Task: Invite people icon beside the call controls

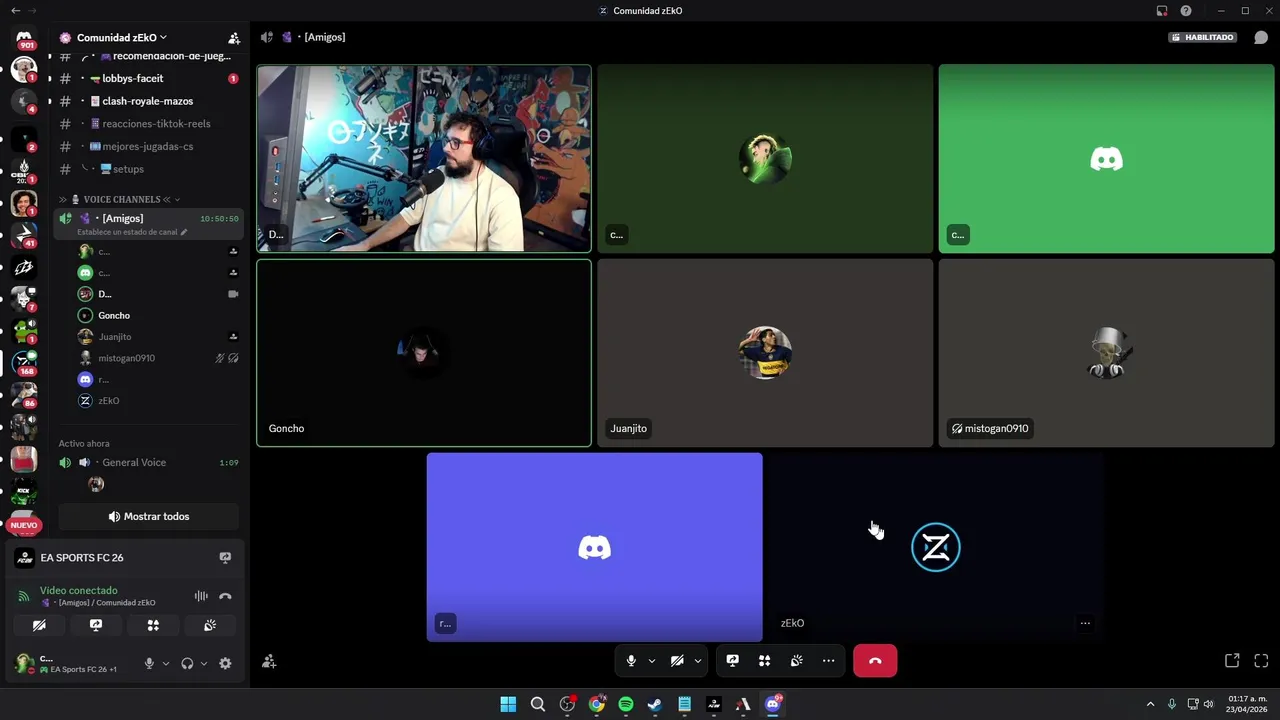Action: click(x=269, y=661)
